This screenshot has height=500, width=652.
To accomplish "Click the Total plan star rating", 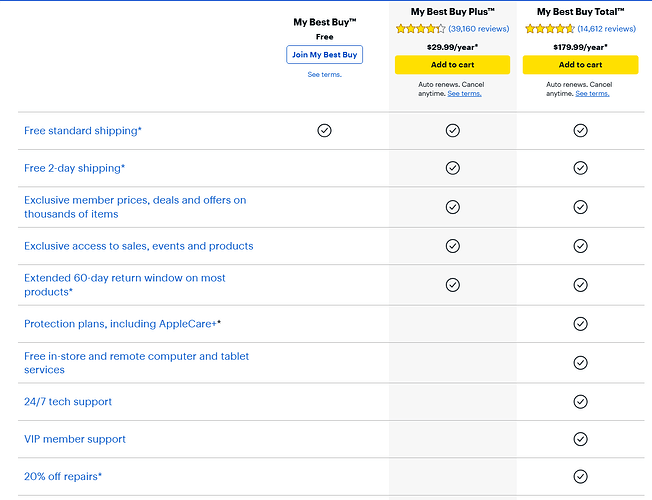I will pyautogui.click(x=550, y=29).
